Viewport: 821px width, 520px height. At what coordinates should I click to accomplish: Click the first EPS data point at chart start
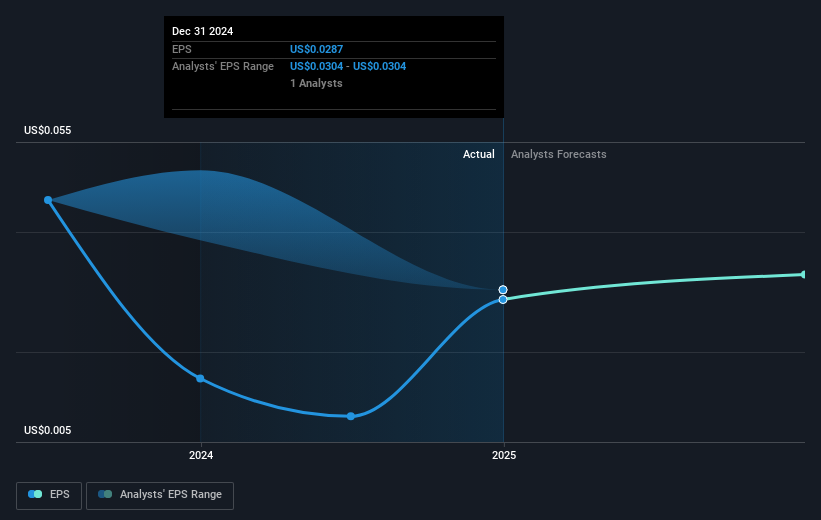tap(48, 200)
